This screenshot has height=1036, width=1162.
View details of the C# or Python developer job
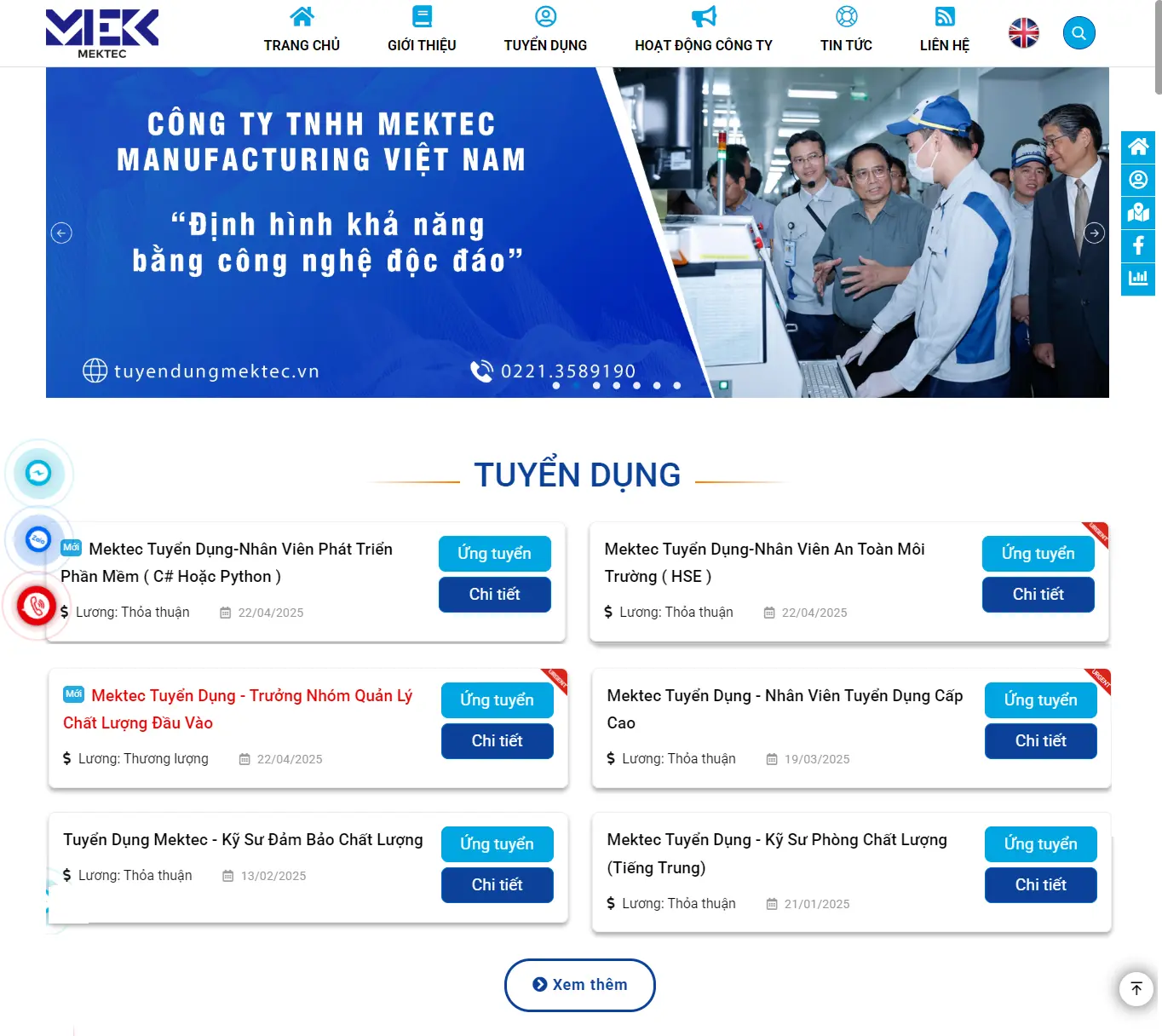click(494, 595)
